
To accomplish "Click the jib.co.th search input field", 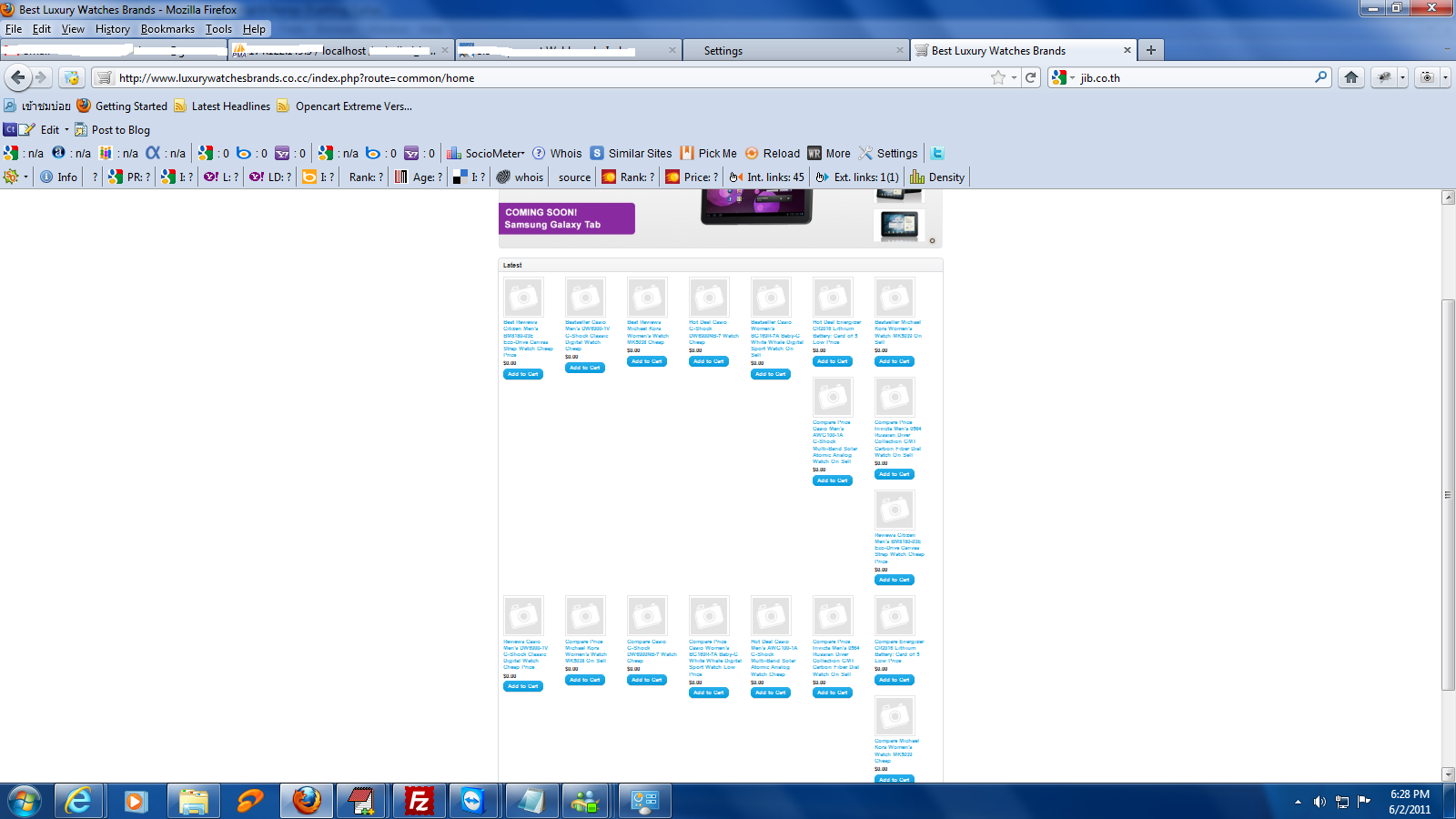I will pyautogui.click(x=1195, y=77).
